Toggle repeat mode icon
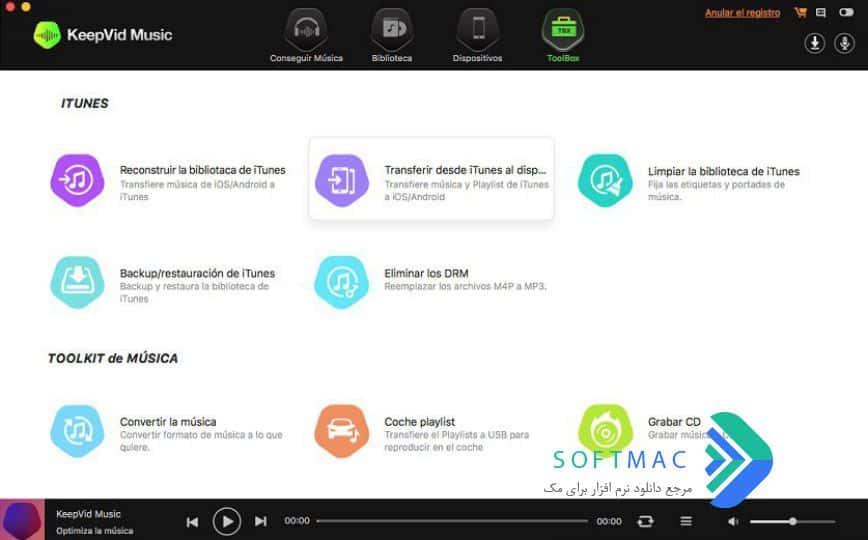 pos(645,521)
